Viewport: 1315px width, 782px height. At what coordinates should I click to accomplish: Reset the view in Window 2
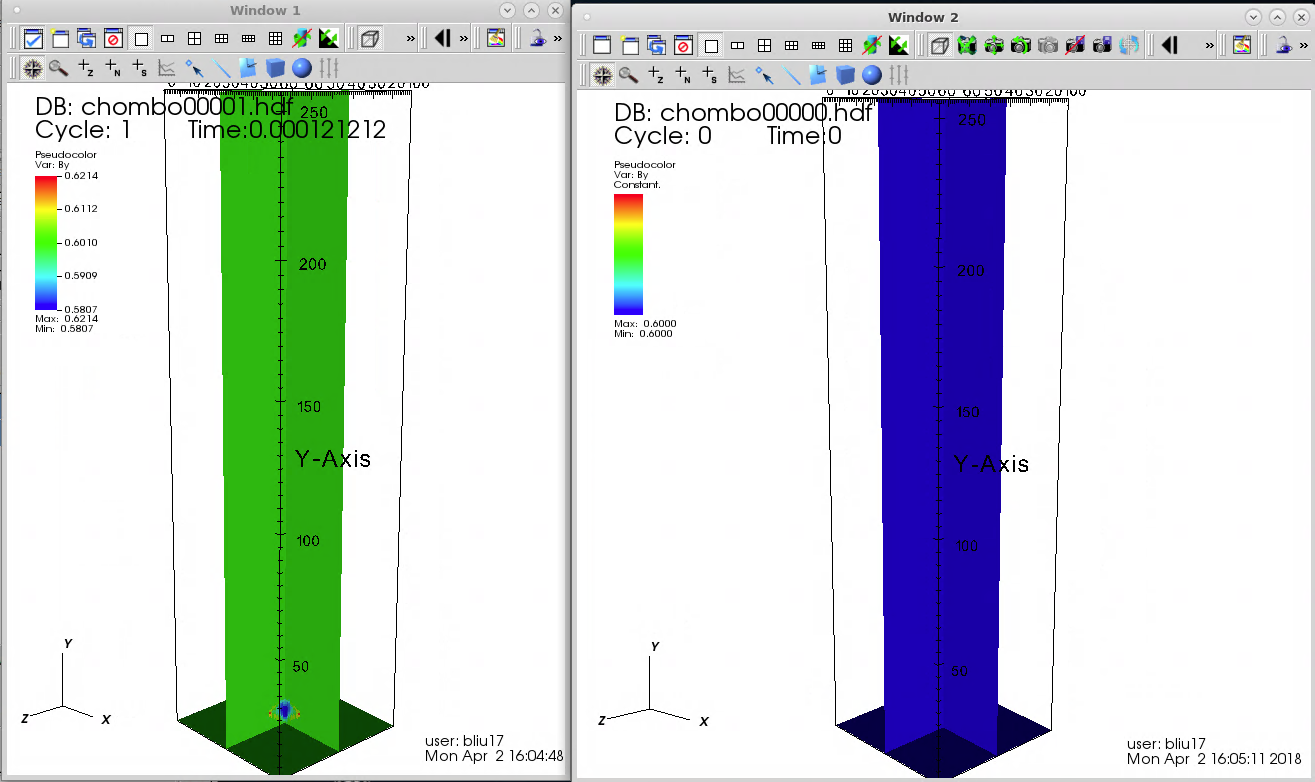coord(966,45)
